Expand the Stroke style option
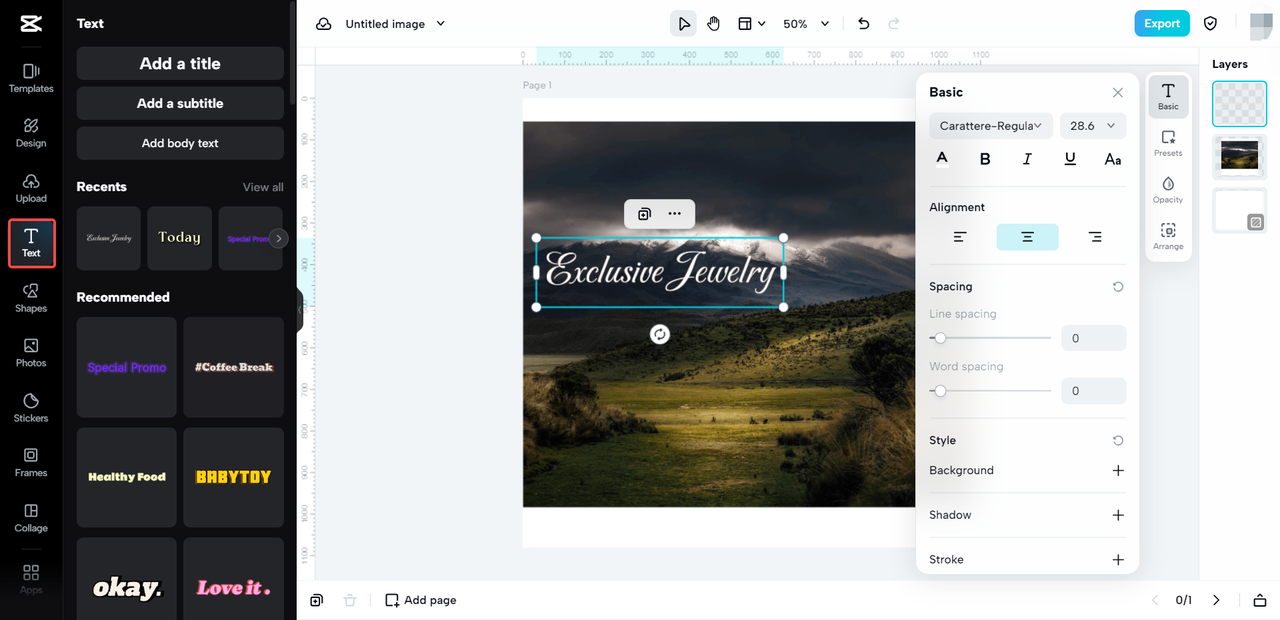 [x=1118, y=560]
